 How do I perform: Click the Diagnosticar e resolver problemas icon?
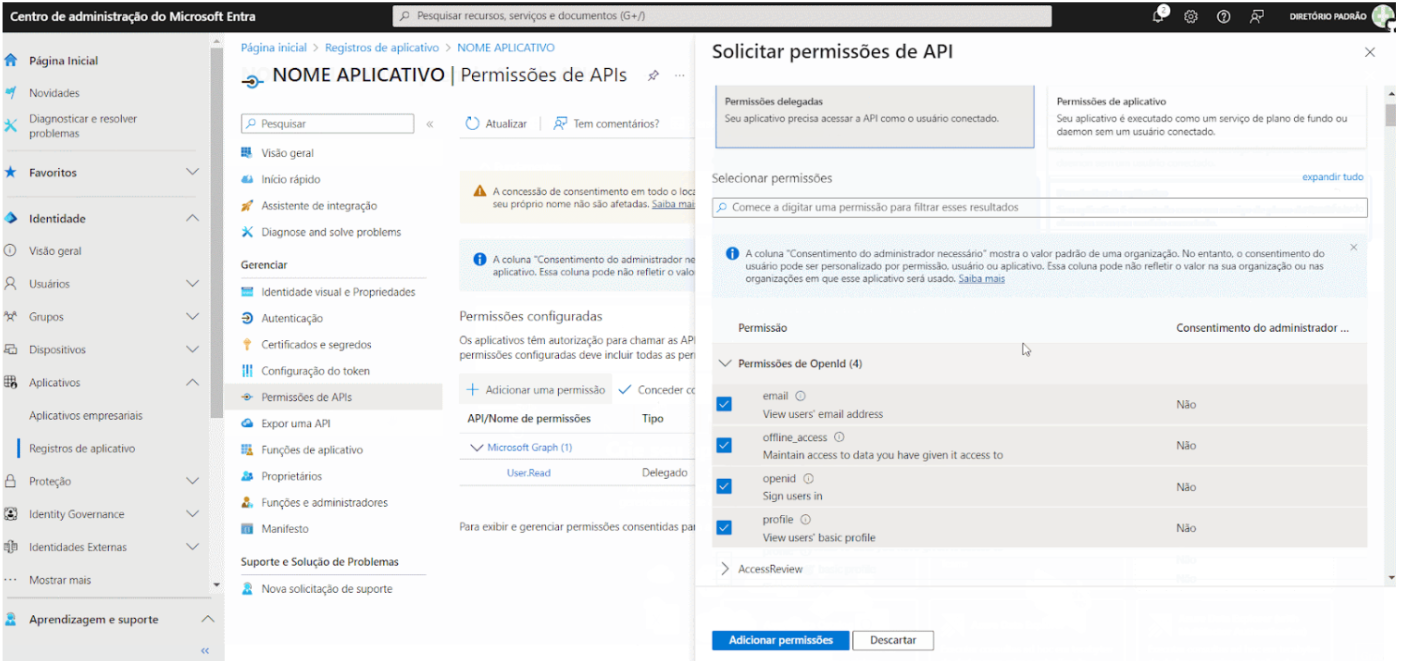click(x=11, y=126)
